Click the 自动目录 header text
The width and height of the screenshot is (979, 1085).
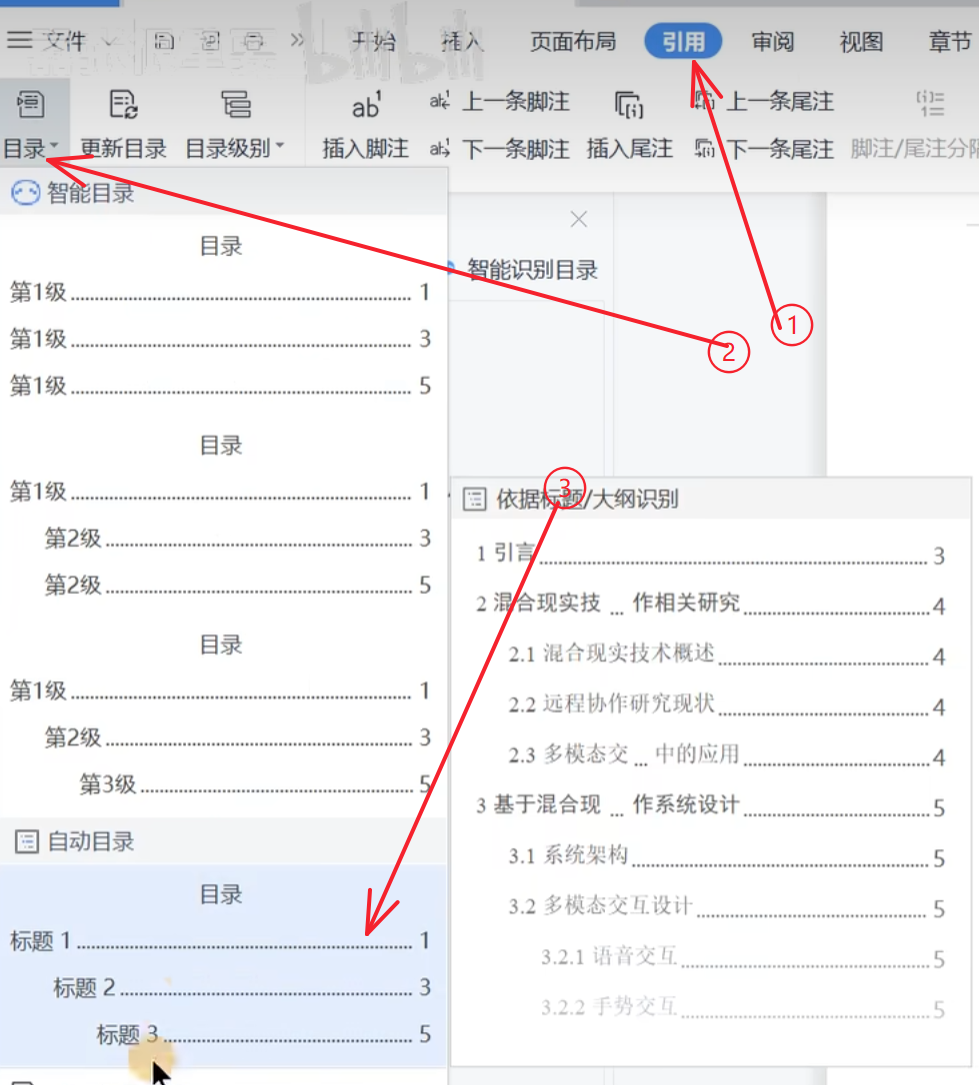(91, 841)
